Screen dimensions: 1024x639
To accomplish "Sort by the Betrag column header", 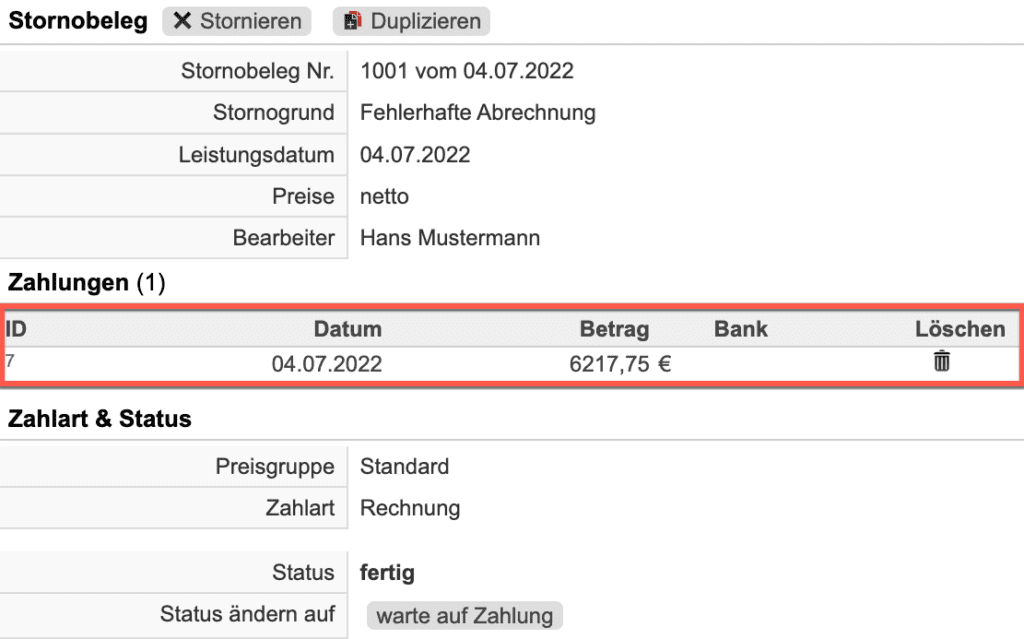I will pyautogui.click(x=614, y=328).
